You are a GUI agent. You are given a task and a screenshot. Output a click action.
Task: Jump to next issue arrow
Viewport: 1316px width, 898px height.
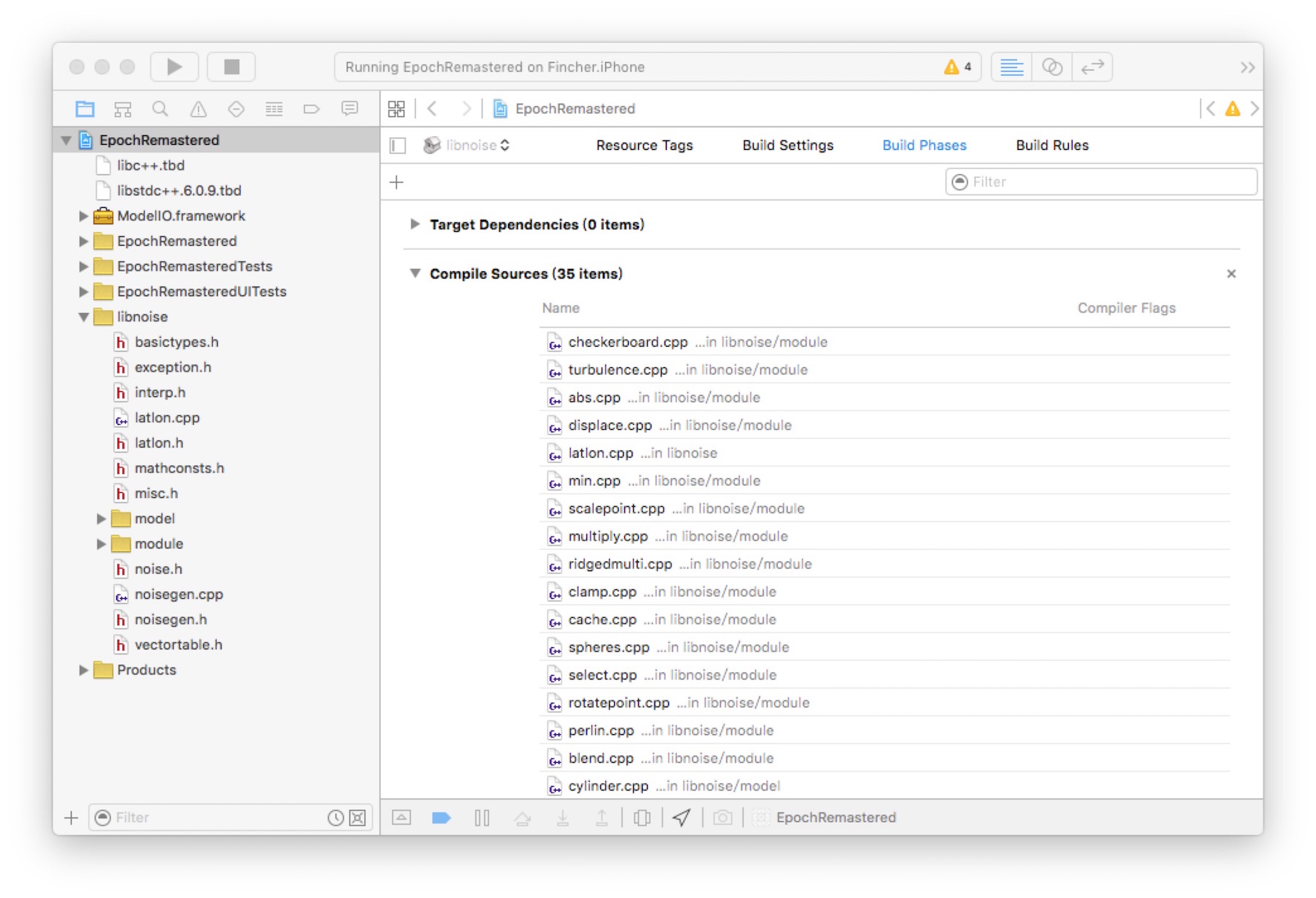coord(1255,109)
